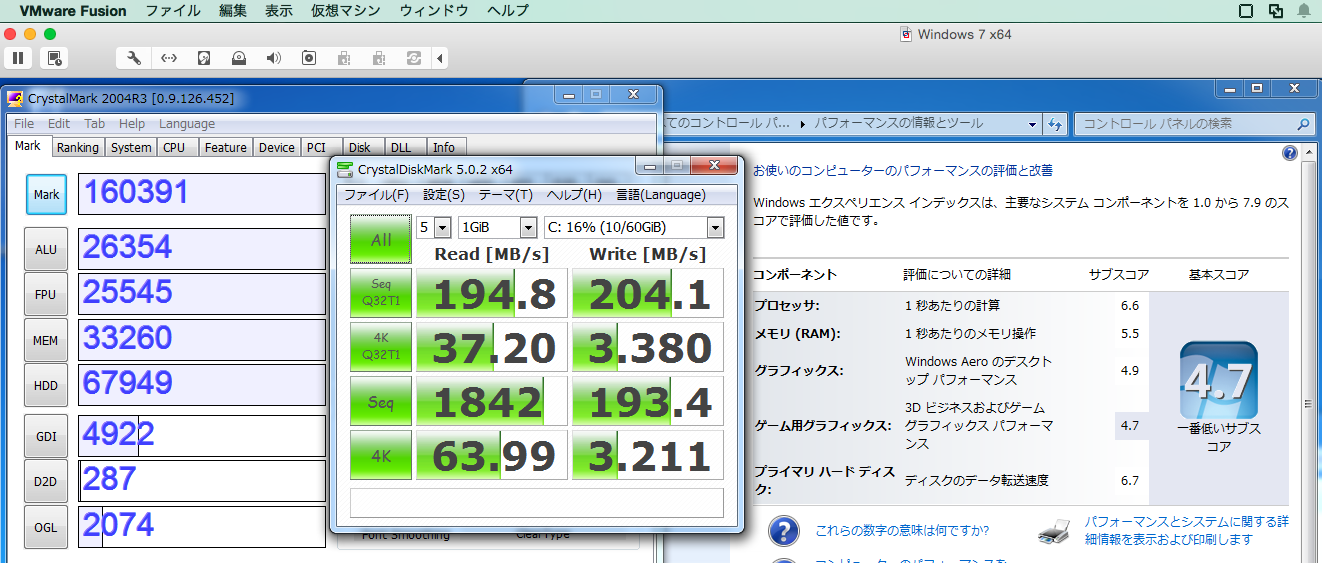Click the second greyed USB device icon
The image size is (1322, 563).
pyautogui.click(x=378, y=58)
